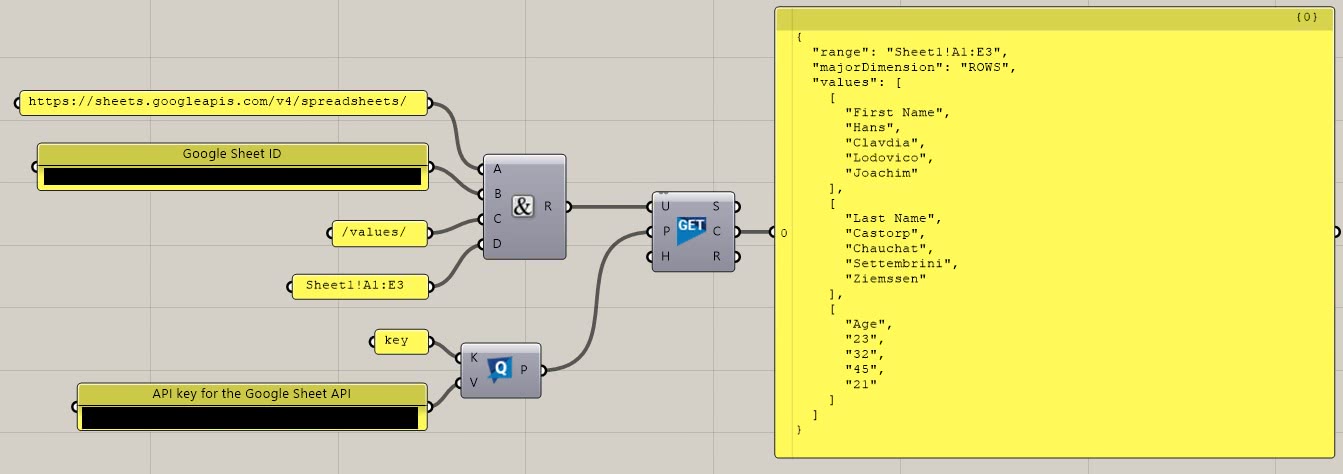Click input port A on Concatenate component
The height and width of the screenshot is (474, 1343).
497,169
